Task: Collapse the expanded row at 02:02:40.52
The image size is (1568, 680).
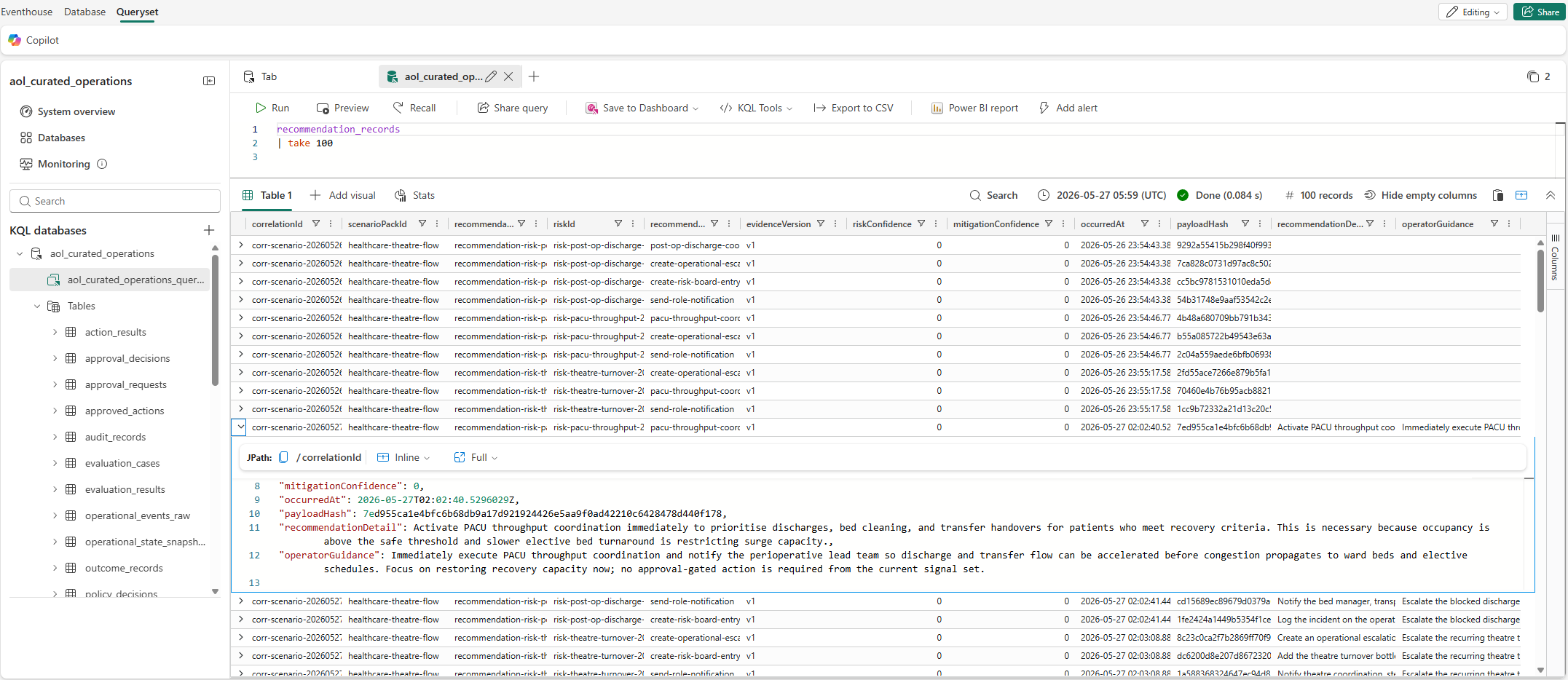Action: click(240, 427)
